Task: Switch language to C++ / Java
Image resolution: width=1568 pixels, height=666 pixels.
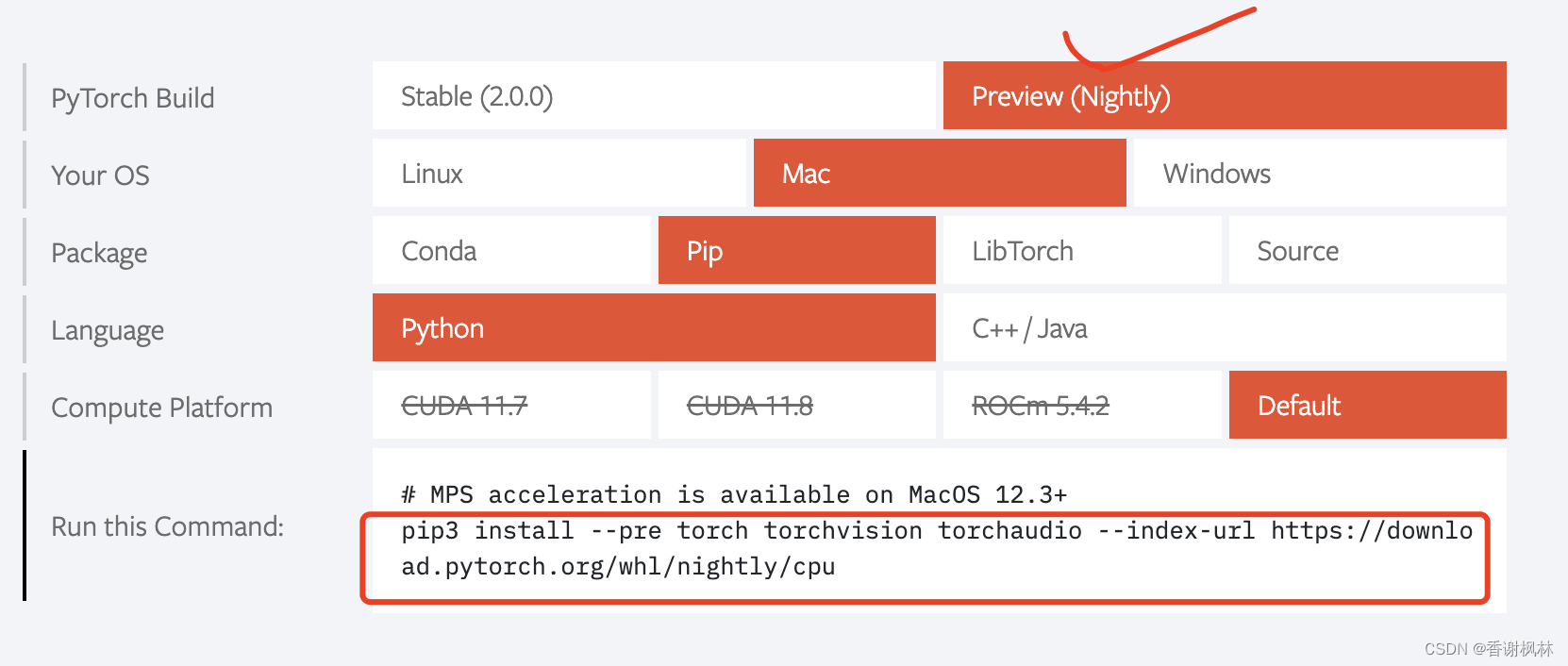Action: click(x=1224, y=328)
